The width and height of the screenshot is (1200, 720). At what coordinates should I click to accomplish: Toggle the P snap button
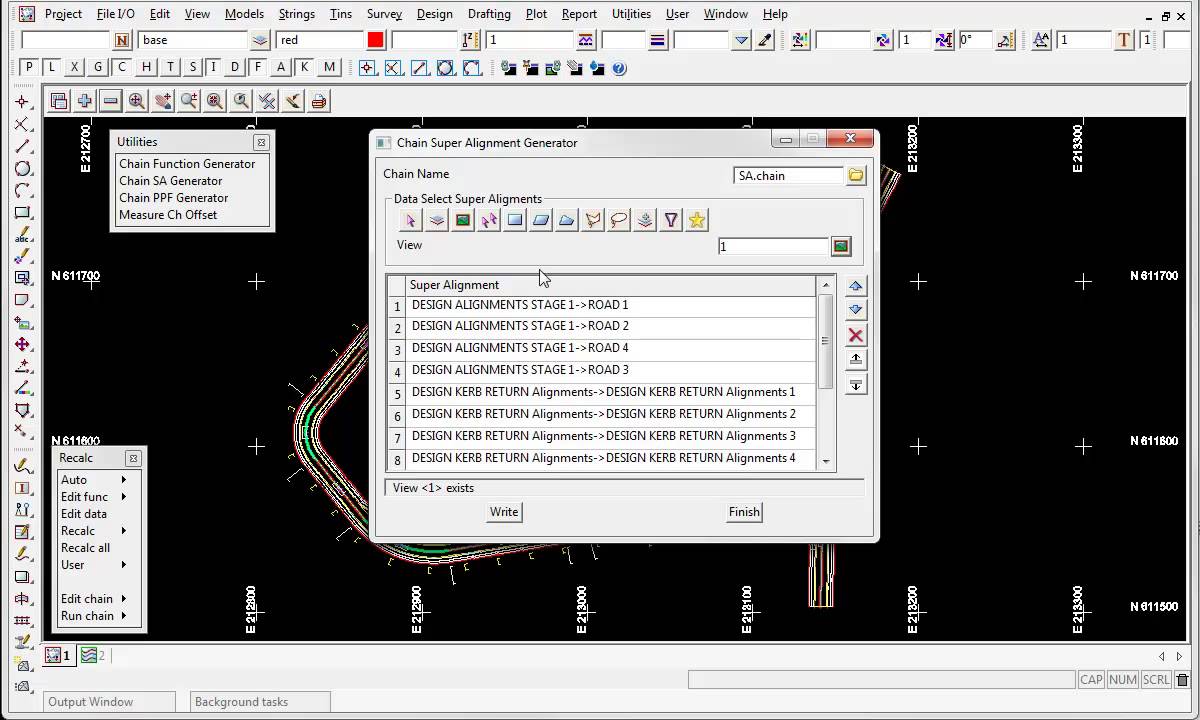tap(29, 67)
